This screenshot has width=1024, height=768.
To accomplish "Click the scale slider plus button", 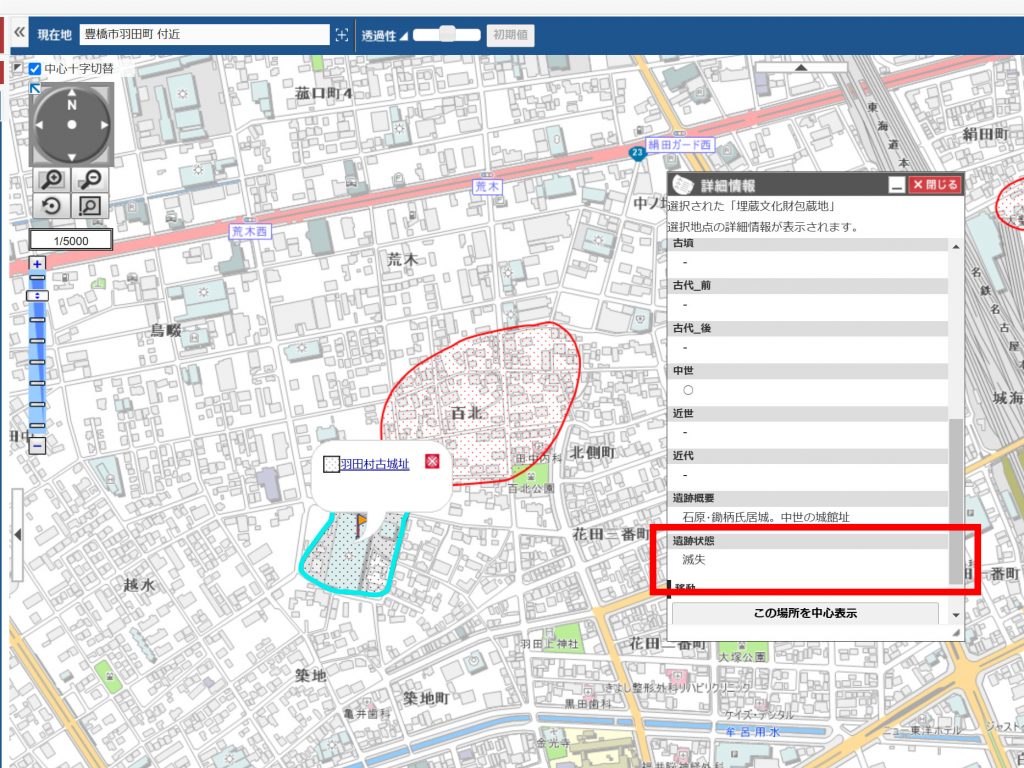I will tap(37, 264).
